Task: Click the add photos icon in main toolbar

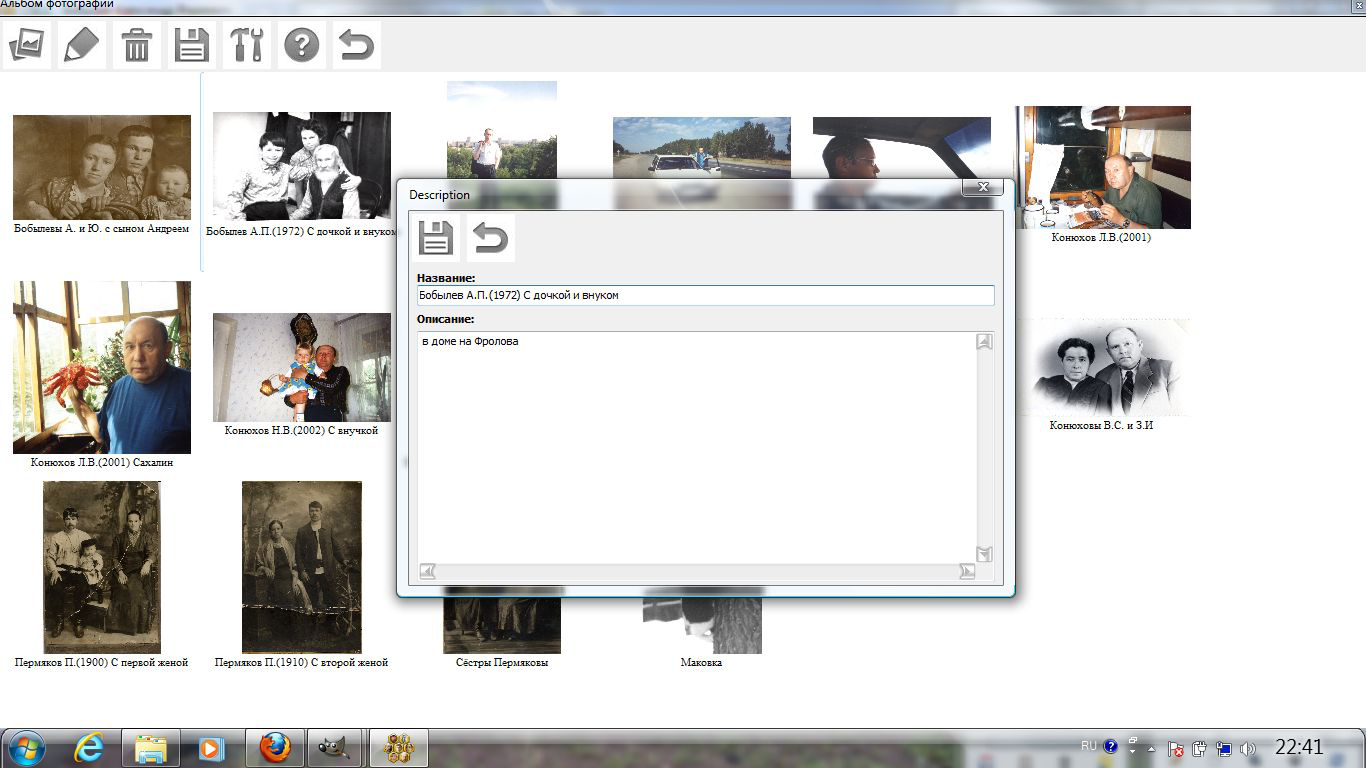Action: coord(27,45)
